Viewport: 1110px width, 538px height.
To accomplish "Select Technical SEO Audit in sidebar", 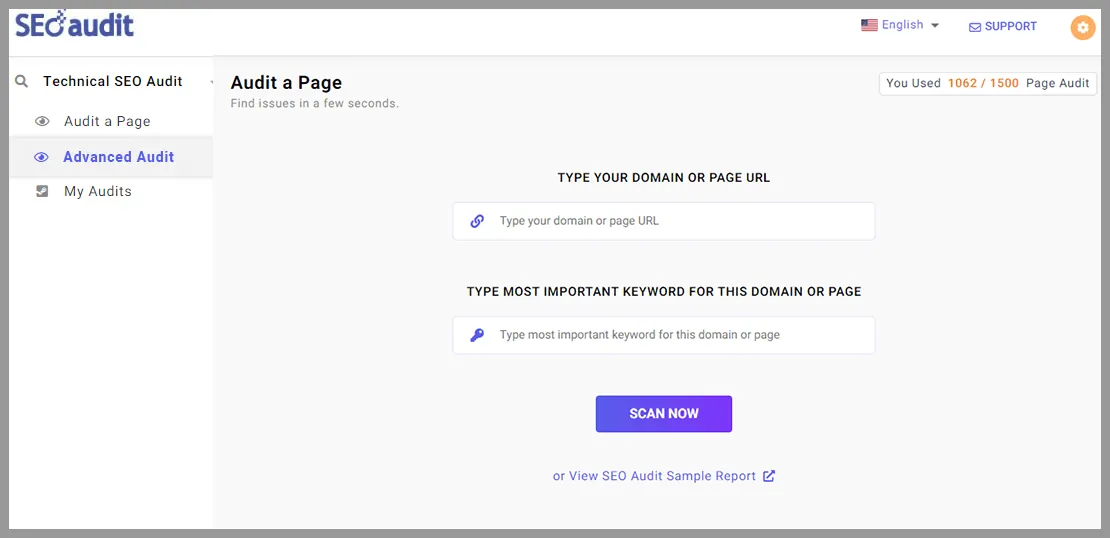I will 113,81.
